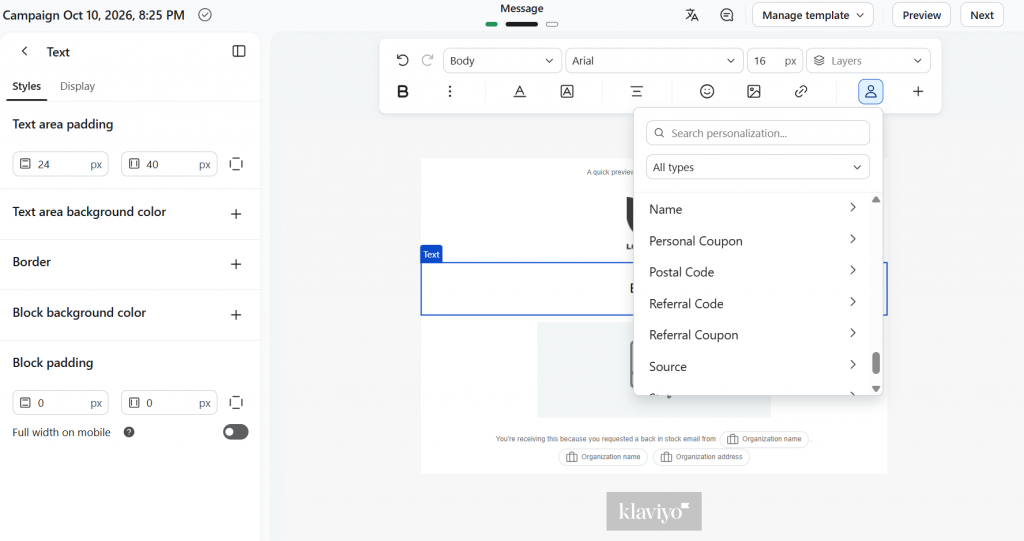Open the Arial font family dropdown

click(x=654, y=61)
